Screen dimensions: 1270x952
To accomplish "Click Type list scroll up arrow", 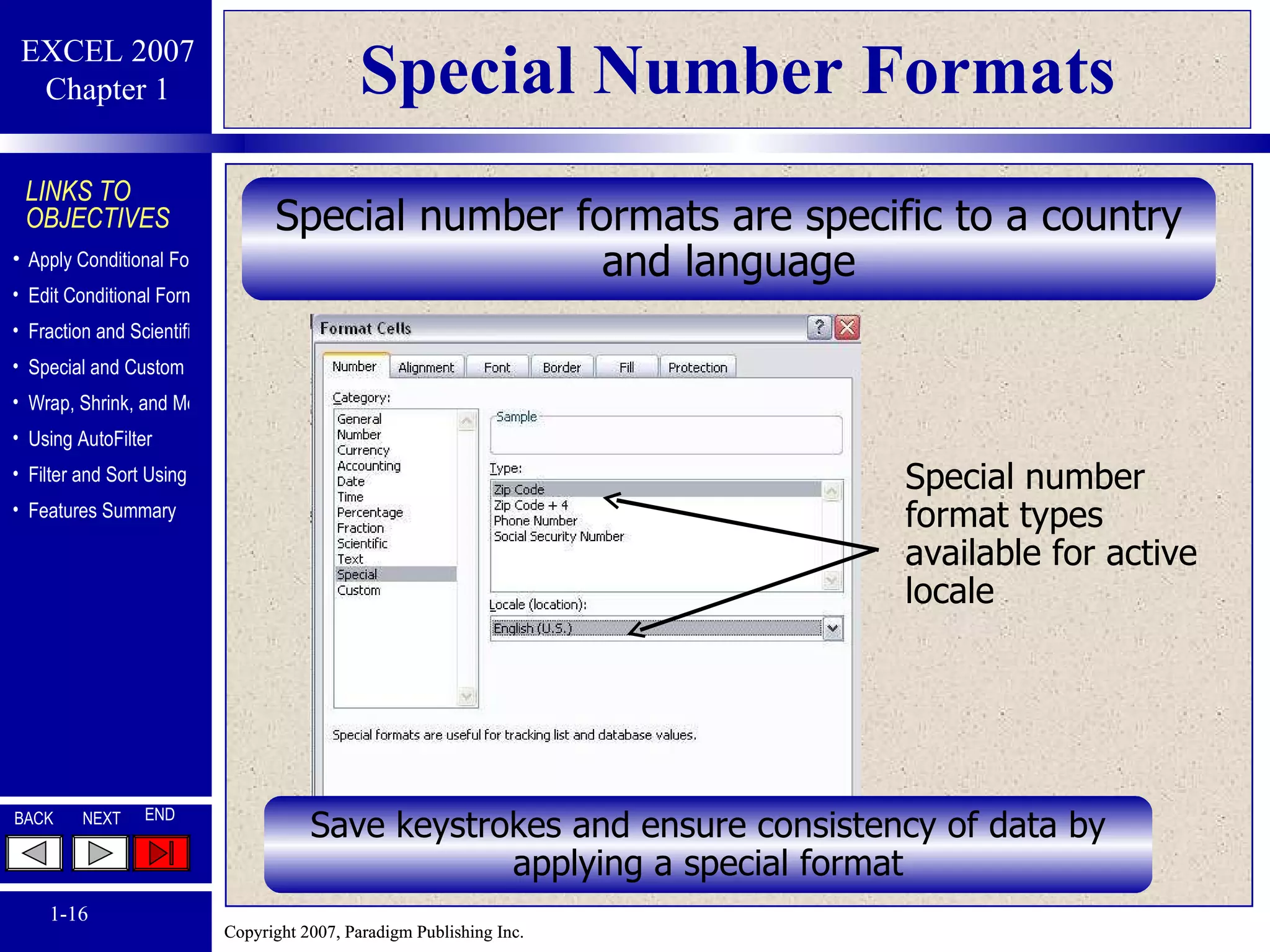I will 832,491.
